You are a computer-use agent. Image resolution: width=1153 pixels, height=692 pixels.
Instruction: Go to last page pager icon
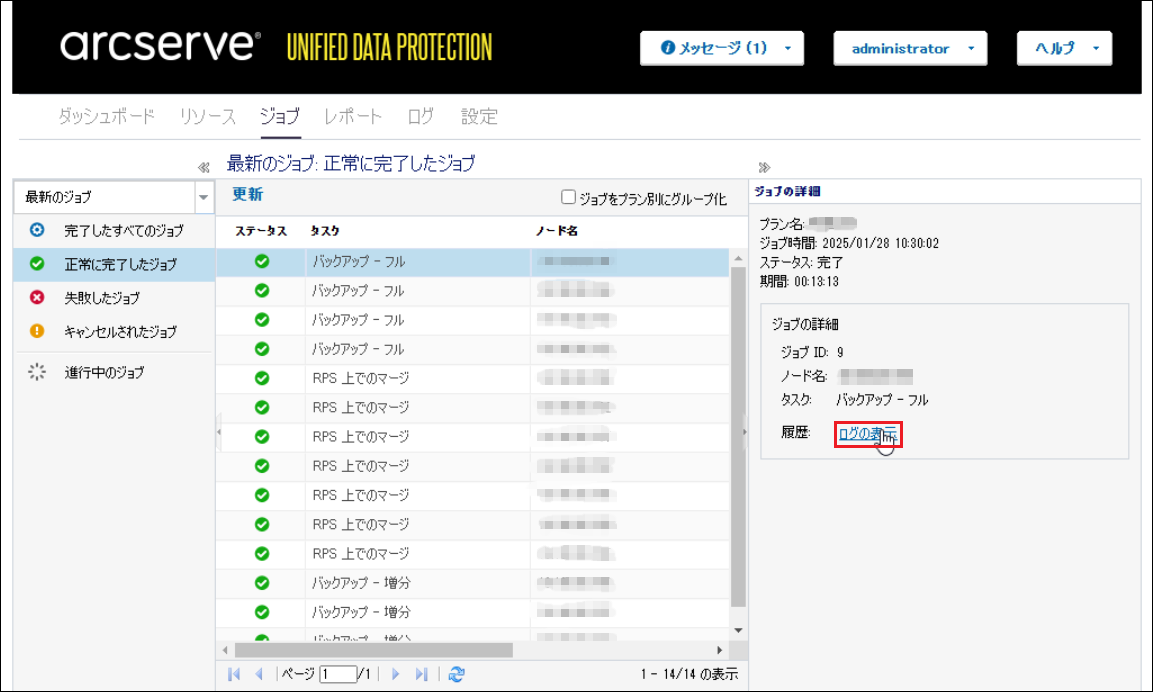click(421, 674)
